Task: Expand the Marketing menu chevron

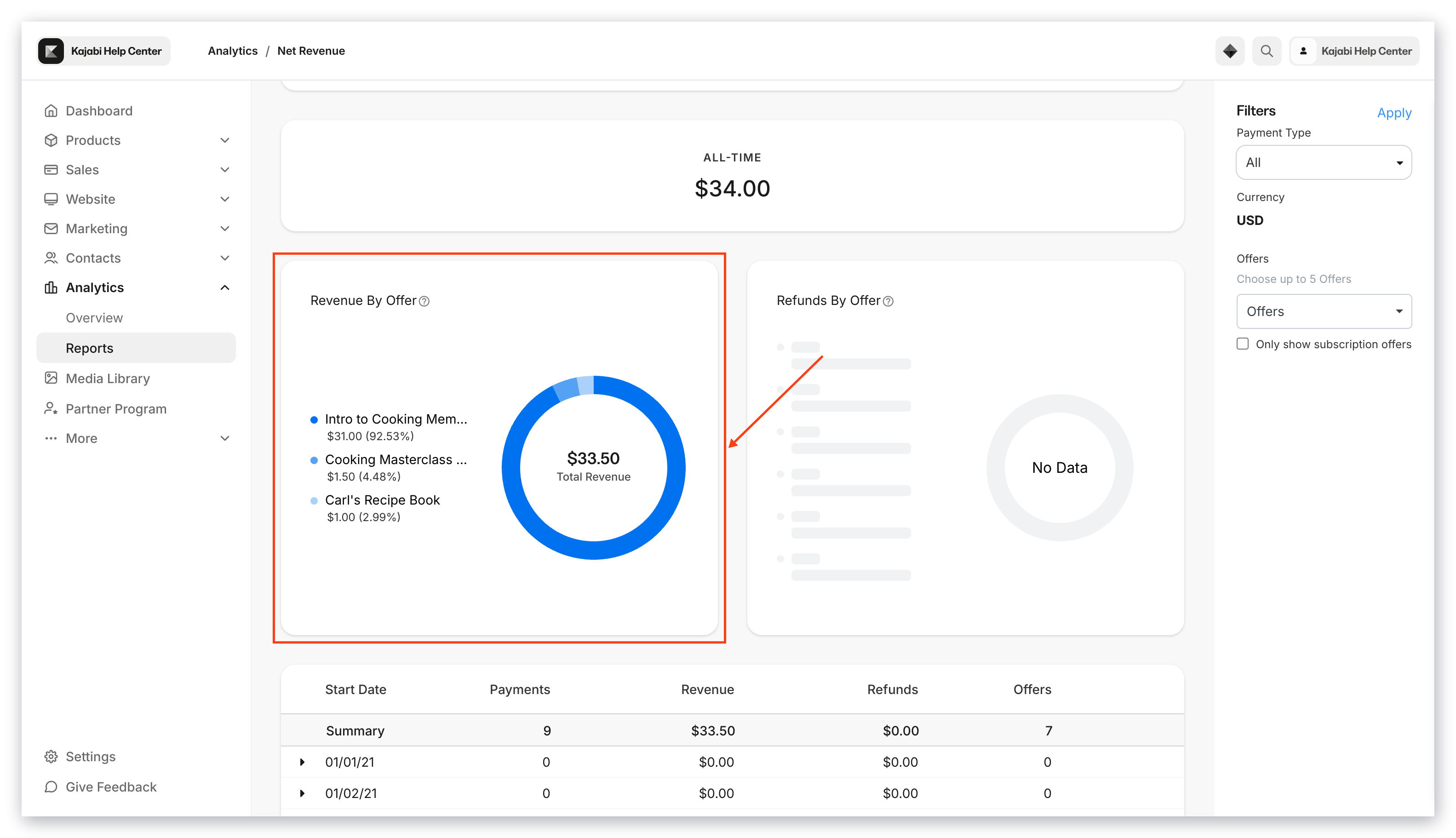Action: point(224,229)
